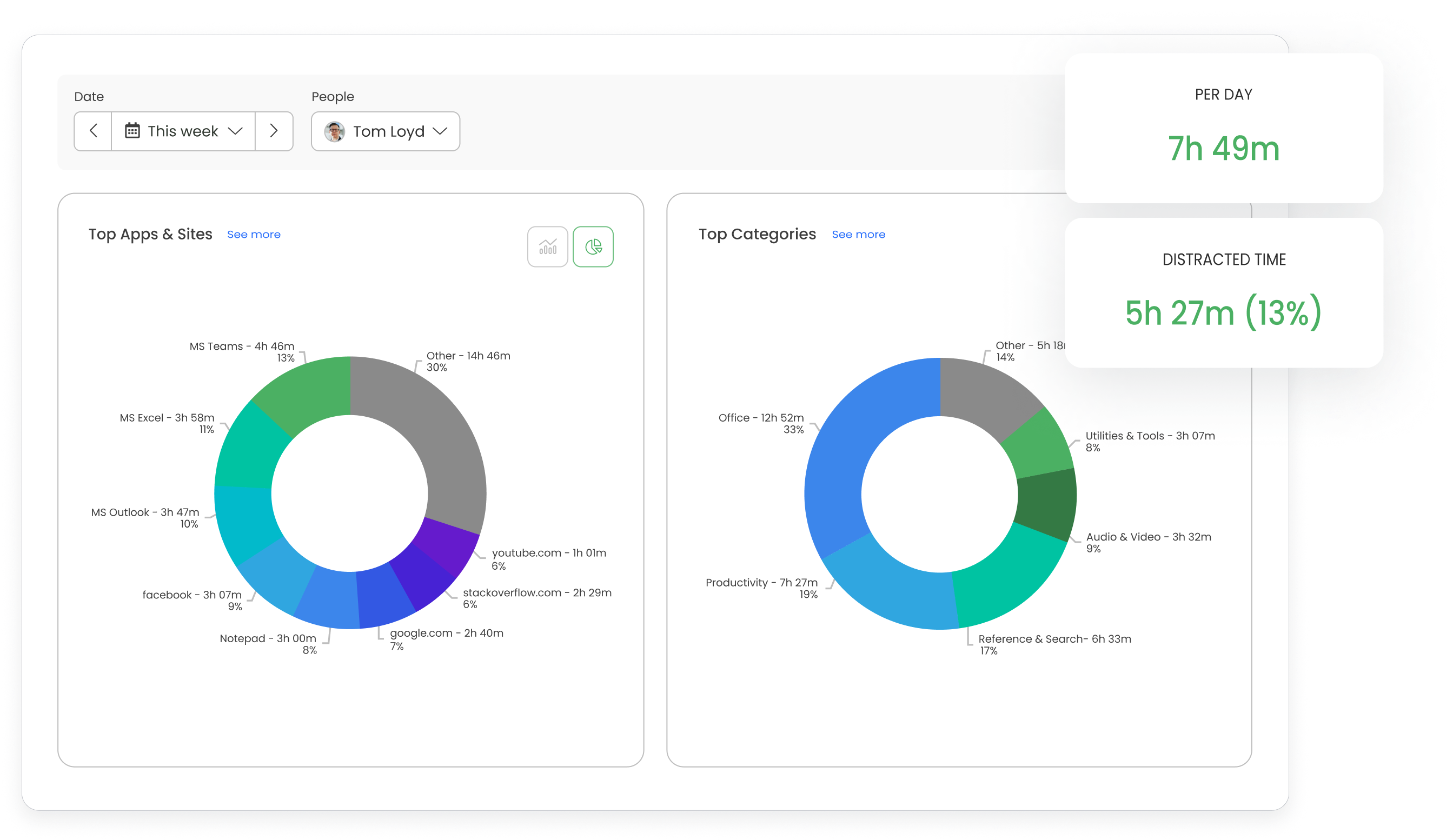1453x840 pixels.
Task: Click Tom Loyd's avatar picture
Action: (x=334, y=131)
